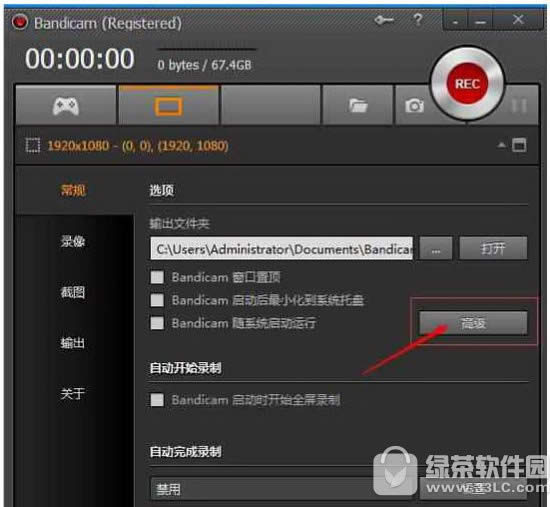Toggle Bandicam 随系统启动运行 checkbox
The width and height of the screenshot is (550, 507).
click(x=157, y=323)
